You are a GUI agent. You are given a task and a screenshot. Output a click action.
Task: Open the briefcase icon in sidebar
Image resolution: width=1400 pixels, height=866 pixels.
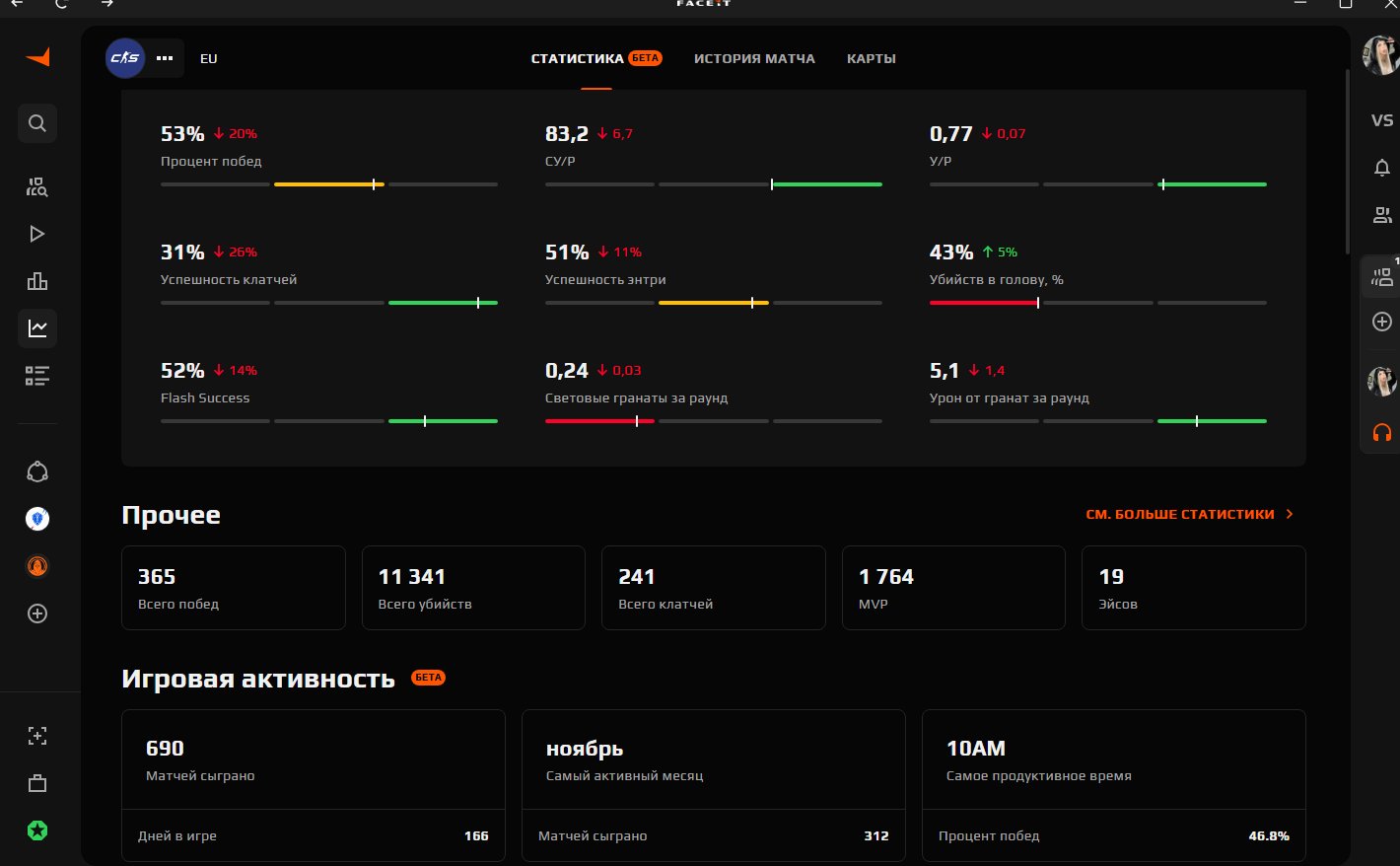(37, 783)
